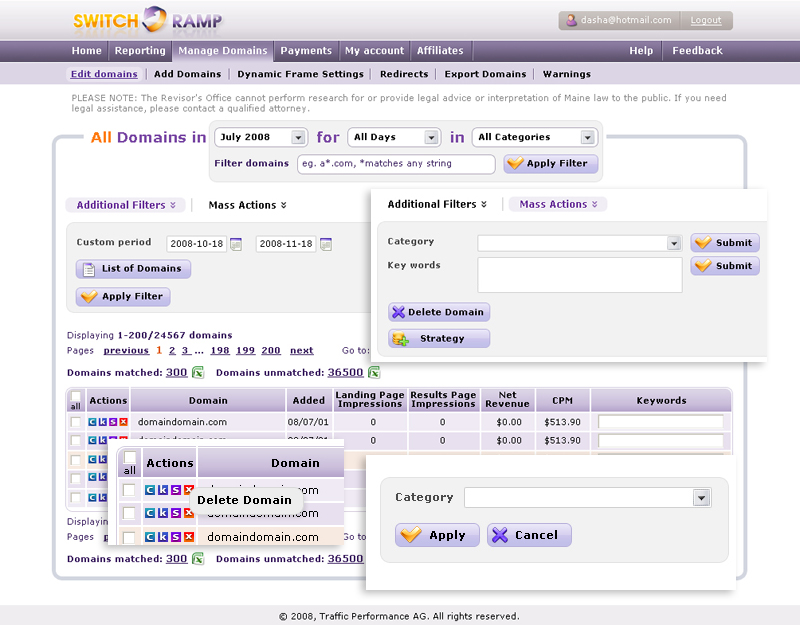Click the SwitchRamp logo
This screenshot has width=800, height=625.
click(147, 20)
